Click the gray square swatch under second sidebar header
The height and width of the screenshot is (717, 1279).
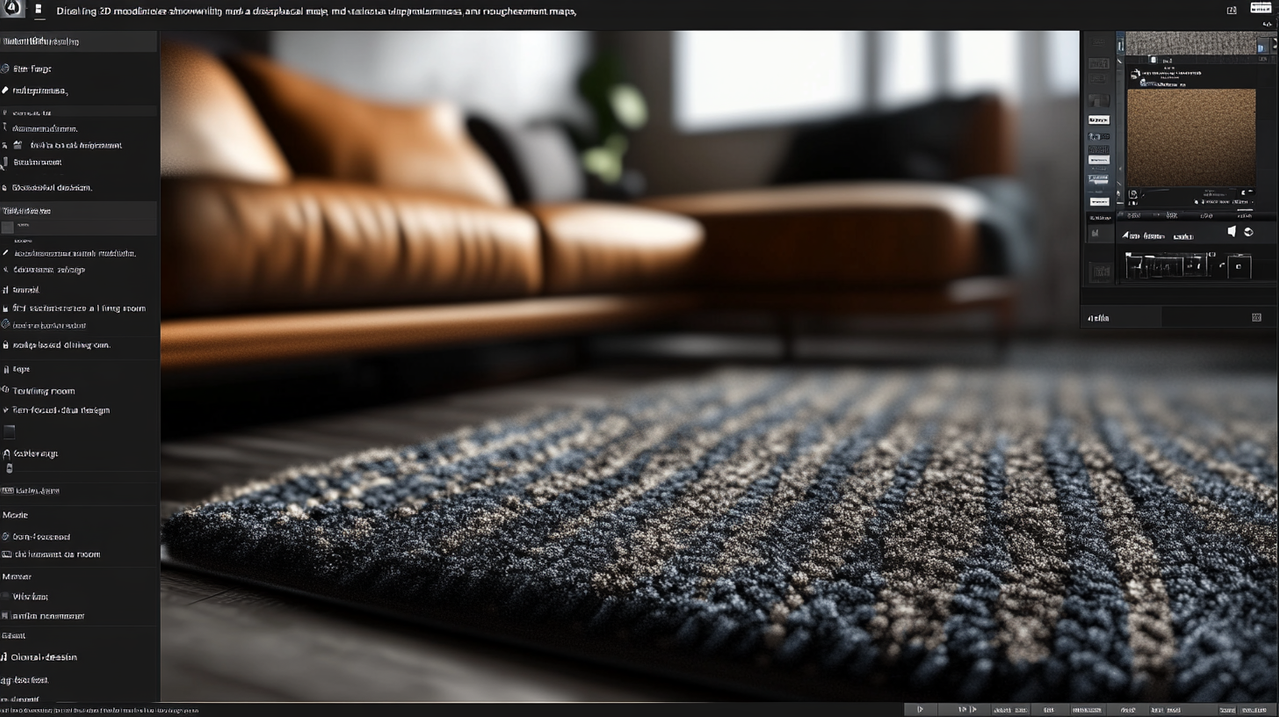8,227
